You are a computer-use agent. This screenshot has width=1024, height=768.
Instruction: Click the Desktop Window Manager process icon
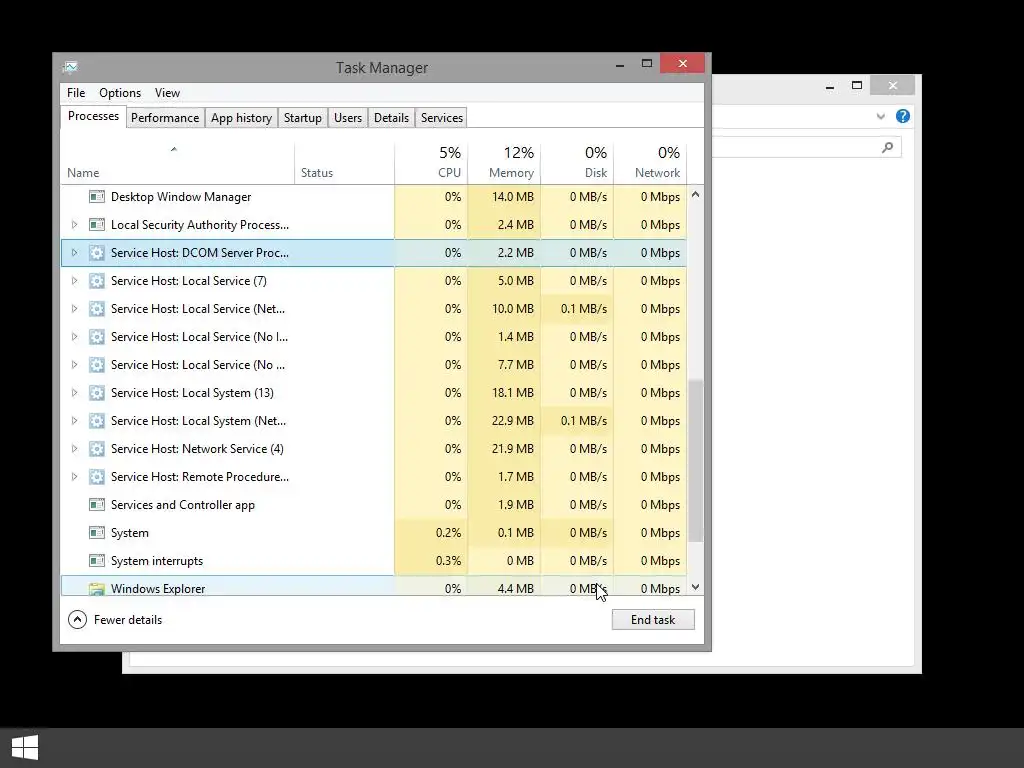(x=97, y=197)
